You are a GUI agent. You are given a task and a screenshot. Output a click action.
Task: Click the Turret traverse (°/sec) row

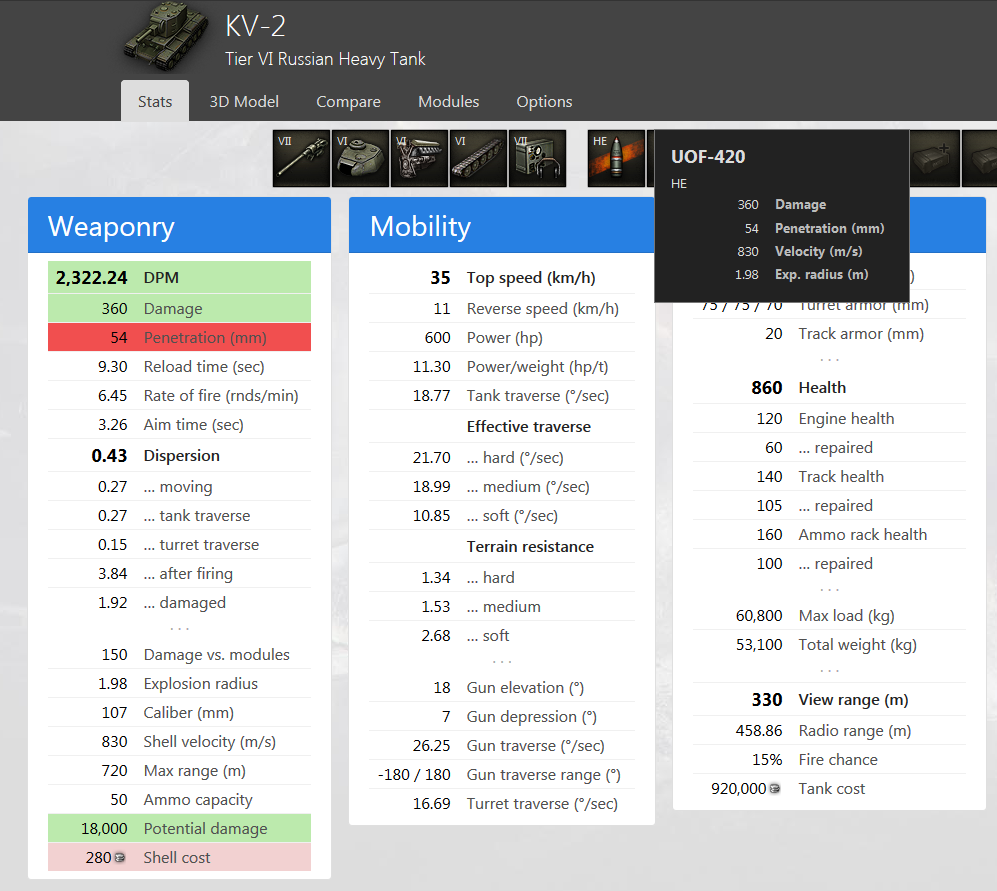(x=502, y=804)
